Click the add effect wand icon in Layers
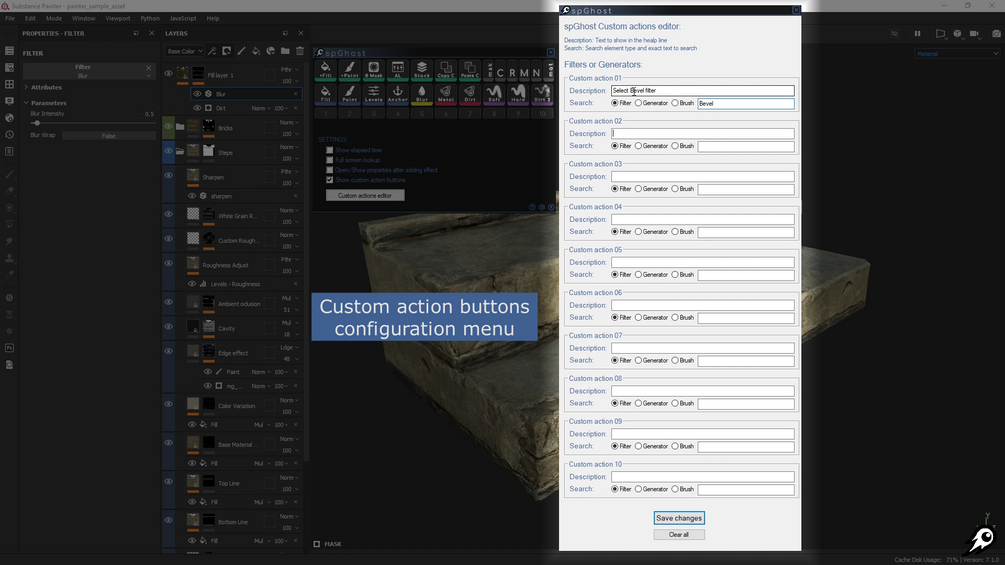The width and height of the screenshot is (1005, 565). tap(212, 51)
